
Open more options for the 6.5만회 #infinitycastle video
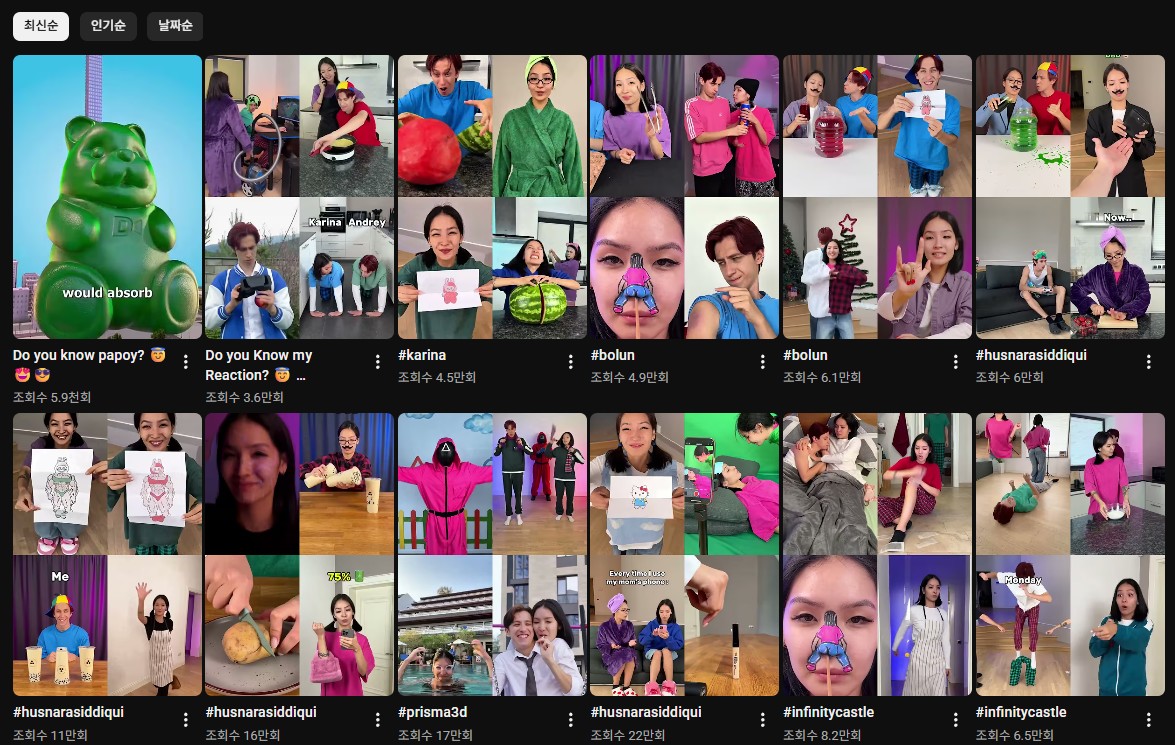coord(1147,720)
